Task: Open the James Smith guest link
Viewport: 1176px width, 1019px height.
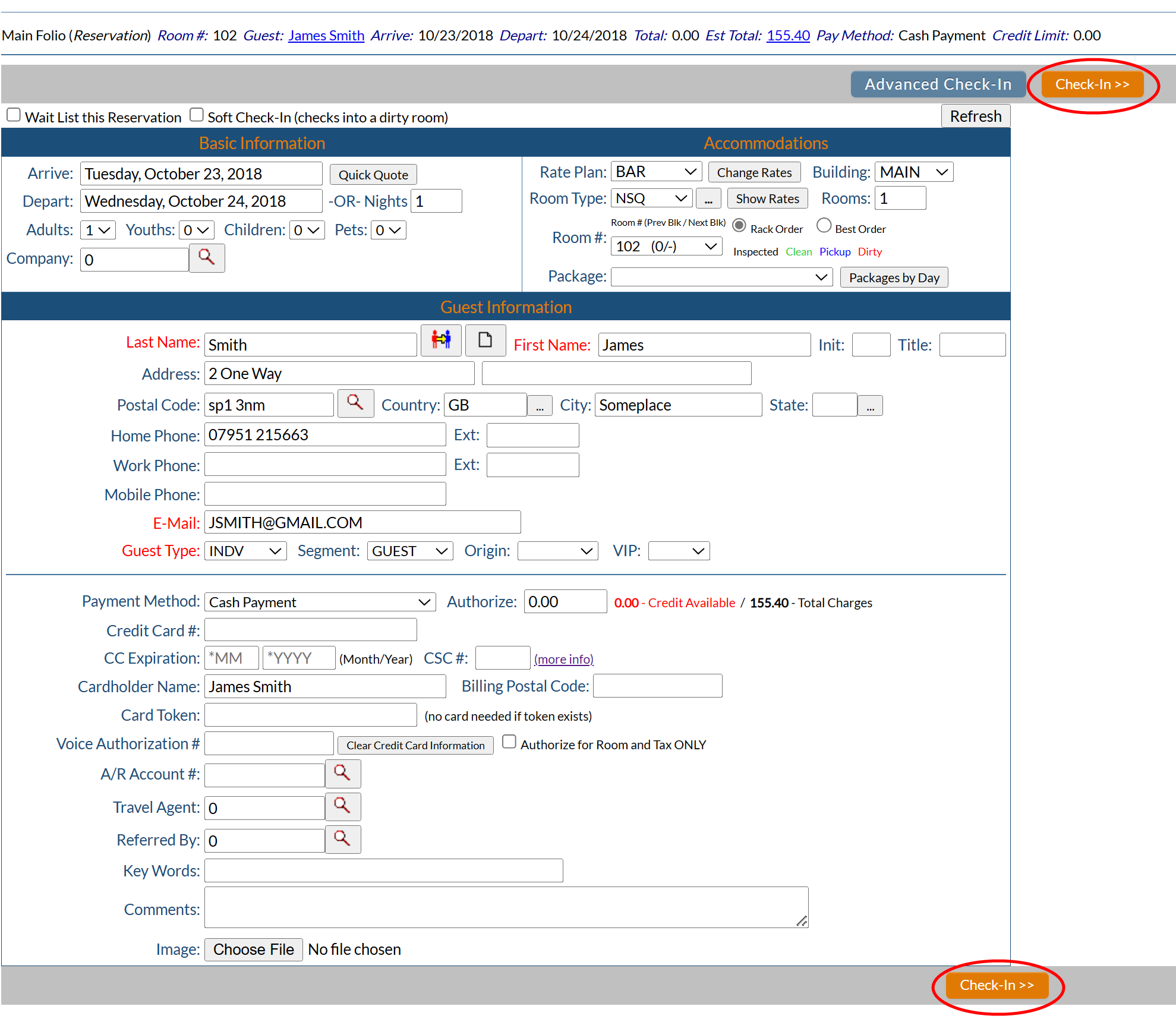Action: coord(326,36)
